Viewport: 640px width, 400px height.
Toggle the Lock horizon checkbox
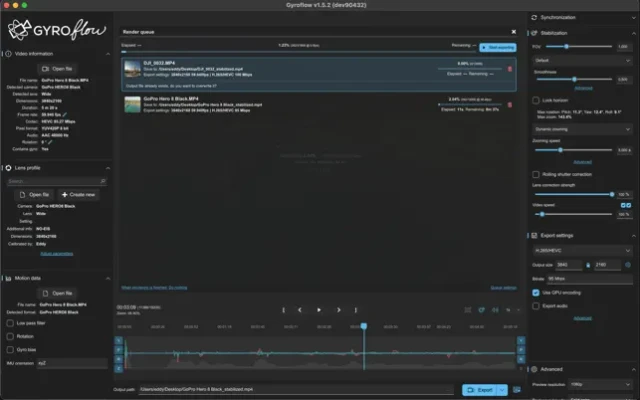(537, 101)
